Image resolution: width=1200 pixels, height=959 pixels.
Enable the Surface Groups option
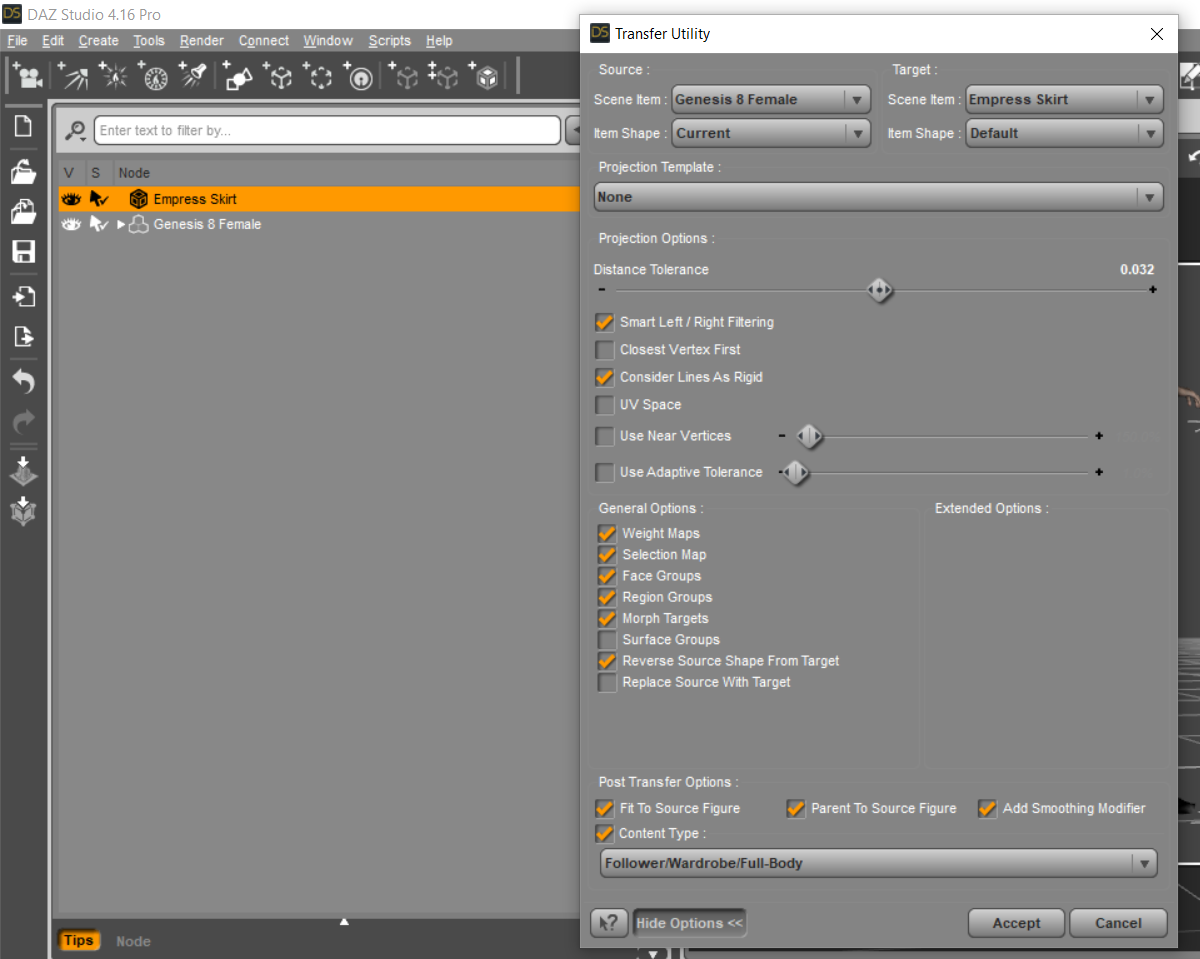607,640
